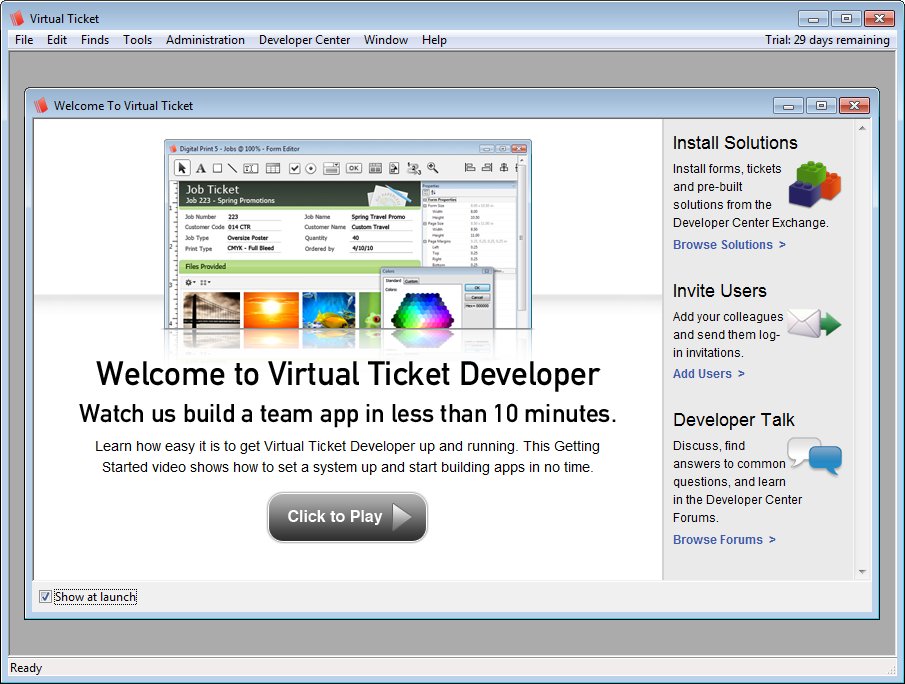Follow the Add Users link

[x=709, y=374]
